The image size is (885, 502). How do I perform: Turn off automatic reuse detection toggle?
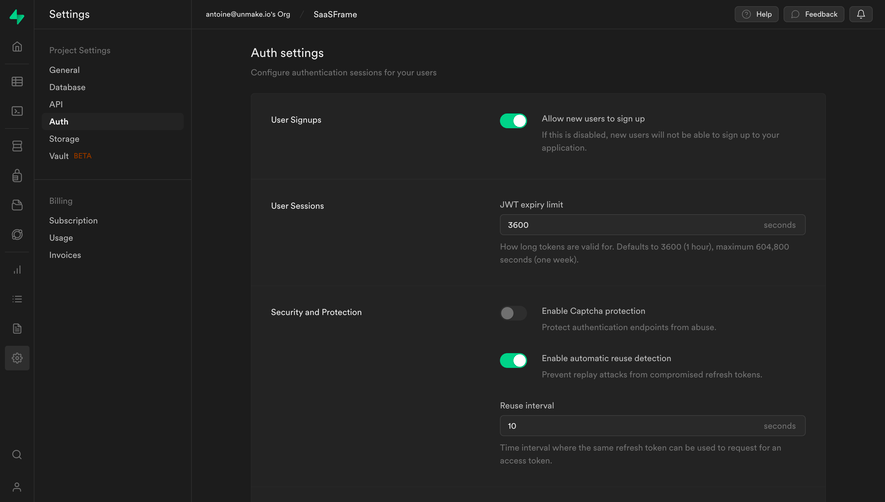click(513, 360)
